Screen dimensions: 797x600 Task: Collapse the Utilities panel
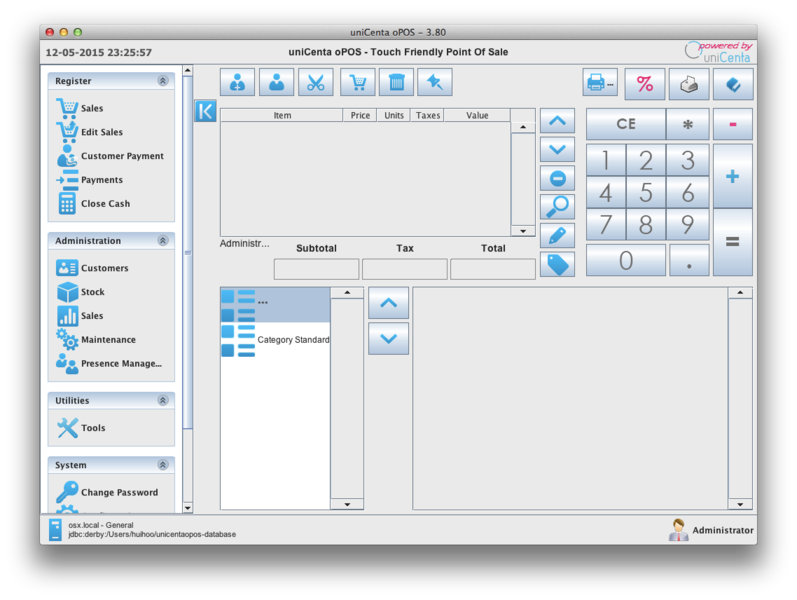pos(163,400)
